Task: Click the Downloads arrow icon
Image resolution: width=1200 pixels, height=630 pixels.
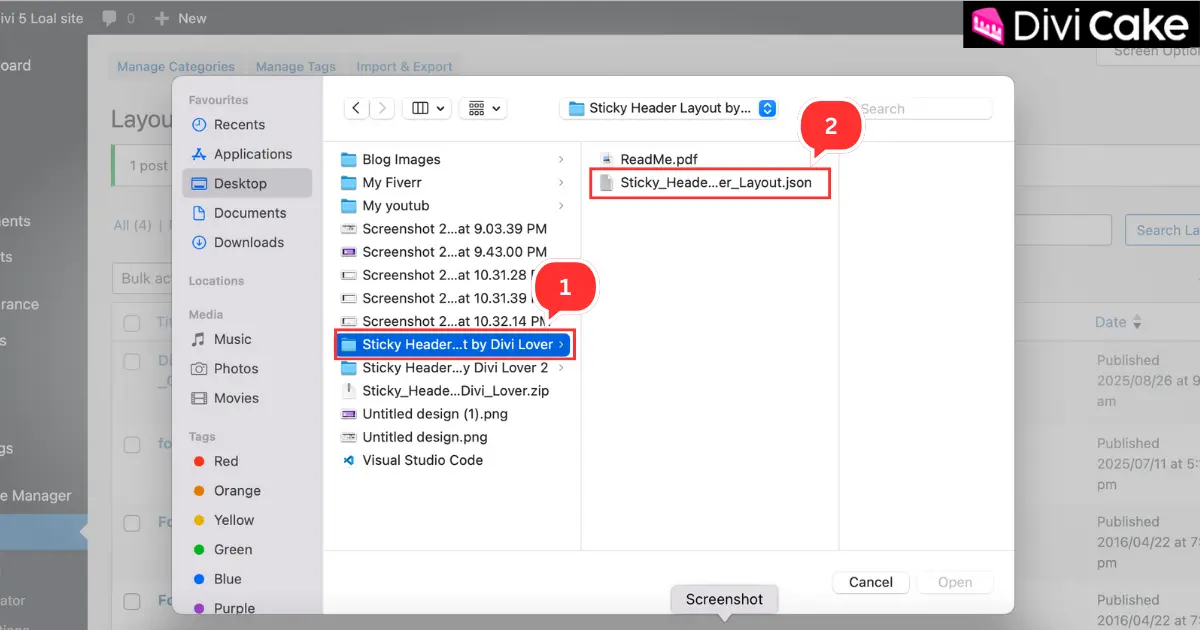Action: (198, 242)
